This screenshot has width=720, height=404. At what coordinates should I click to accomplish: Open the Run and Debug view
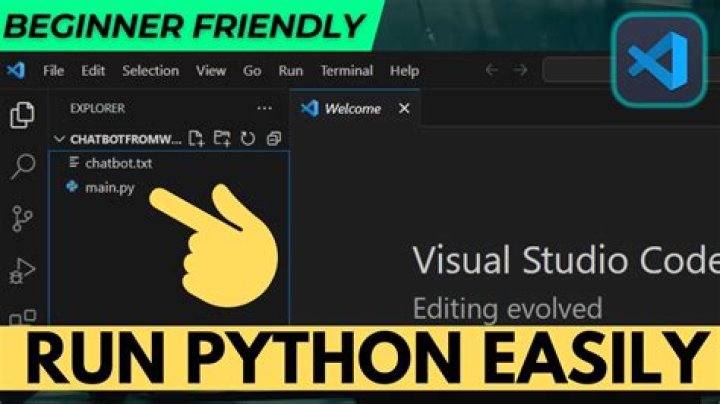(x=22, y=270)
